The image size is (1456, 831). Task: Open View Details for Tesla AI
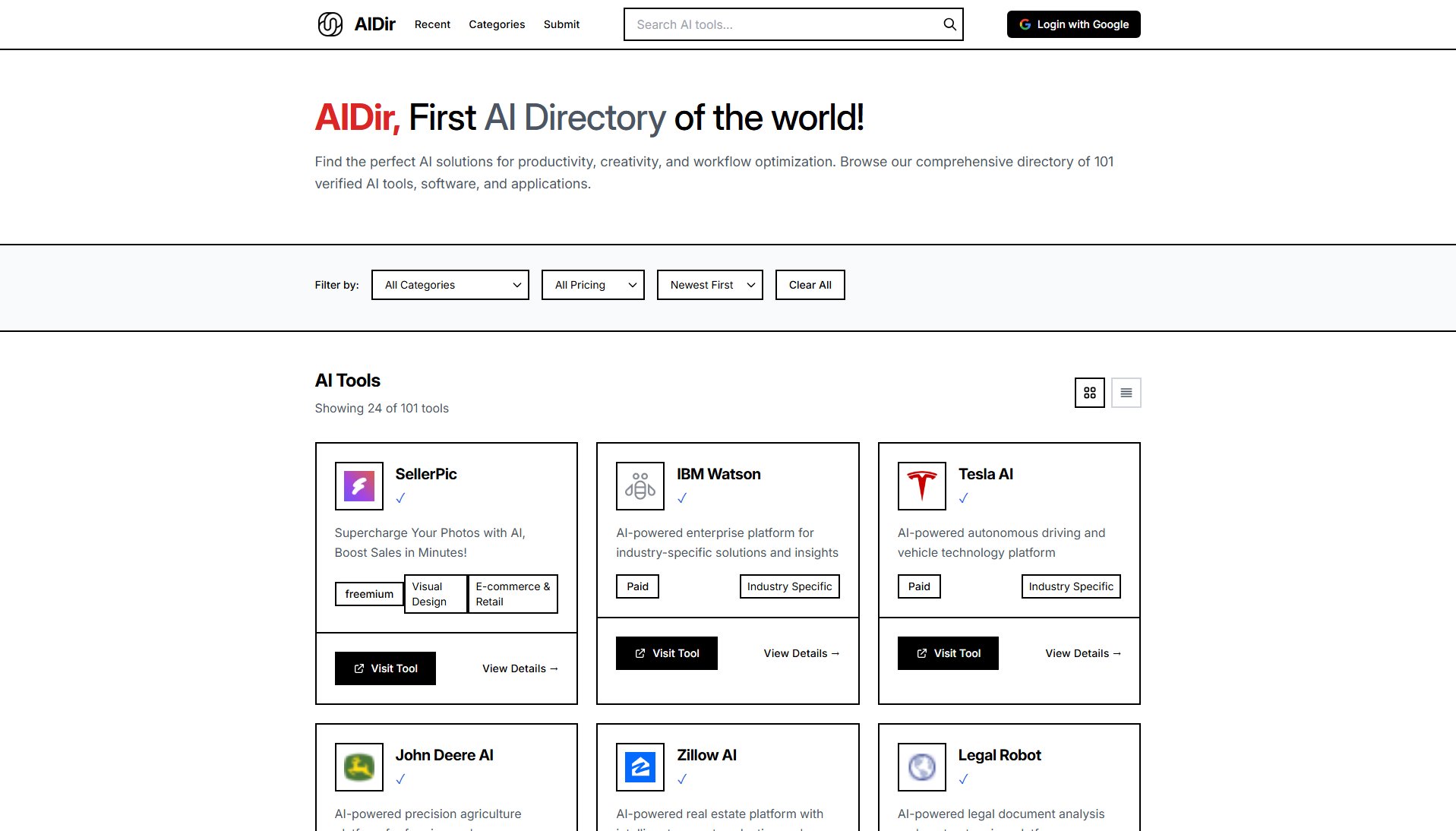click(x=1083, y=653)
